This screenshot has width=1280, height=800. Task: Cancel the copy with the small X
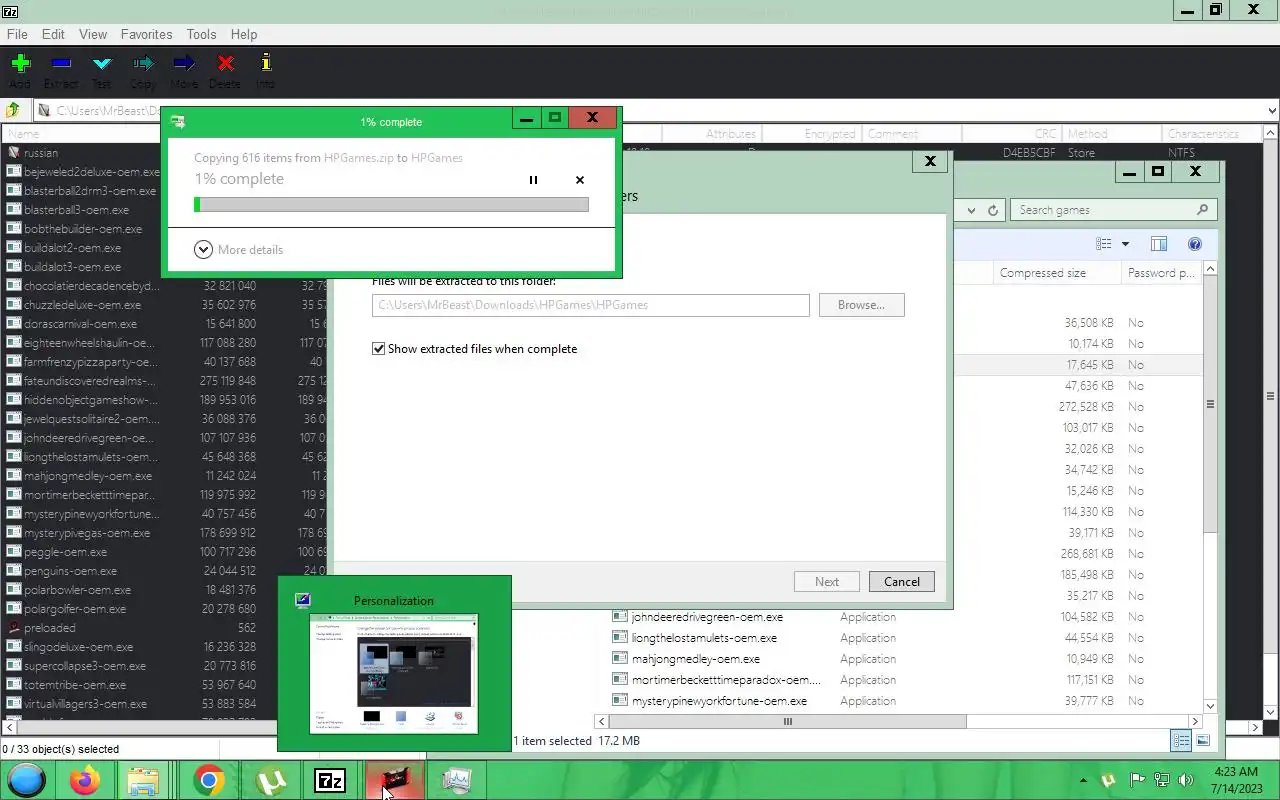(580, 180)
